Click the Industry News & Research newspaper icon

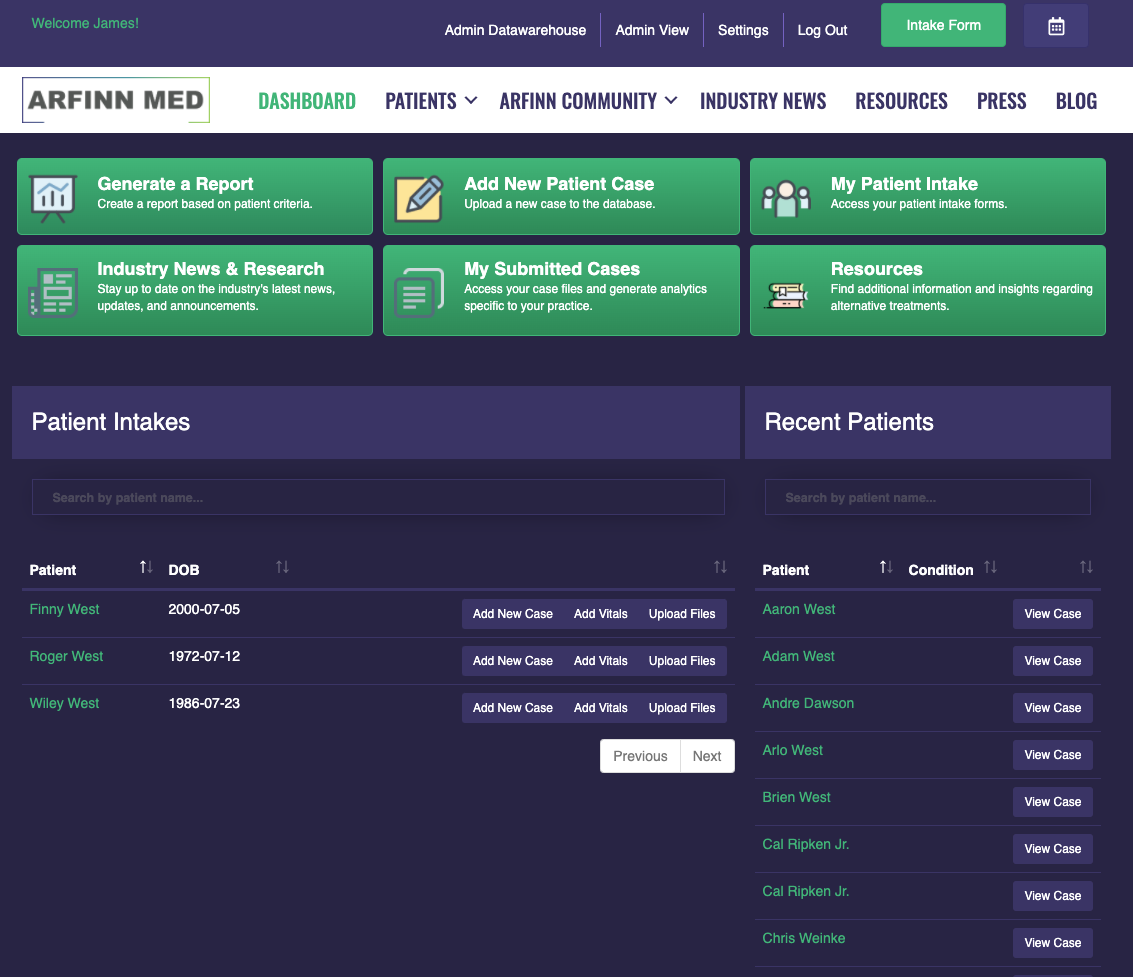click(53, 291)
